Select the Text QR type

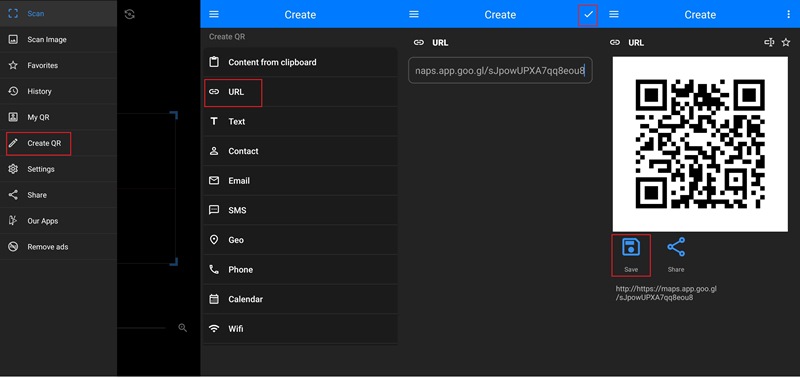point(300,121)
